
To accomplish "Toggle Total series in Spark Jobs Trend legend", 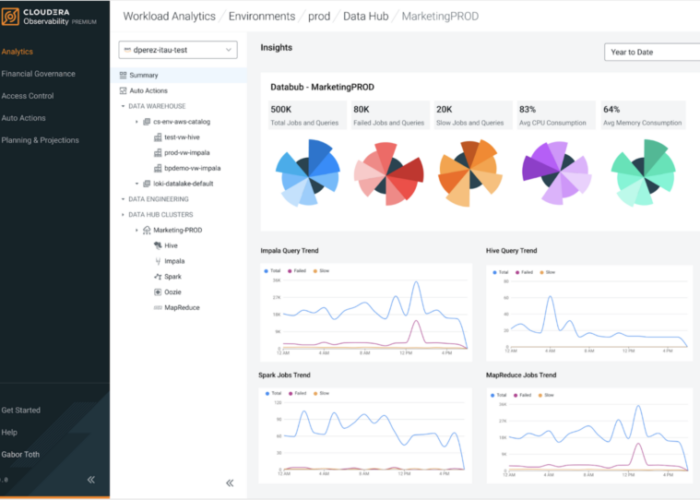I will pyautogui.click(x=274, y=393).
